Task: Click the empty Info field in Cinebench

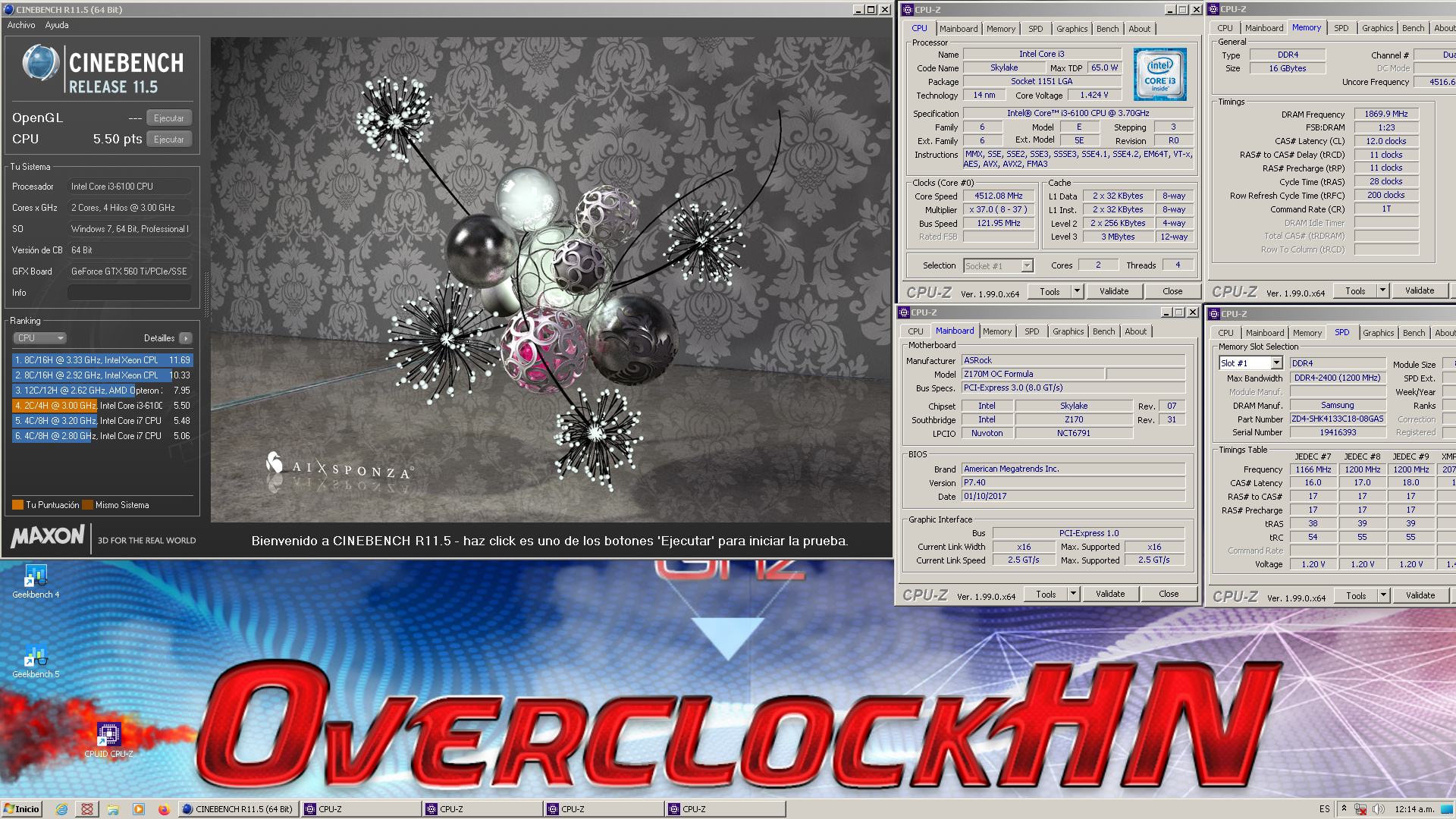Action: [x=129, y=293]
